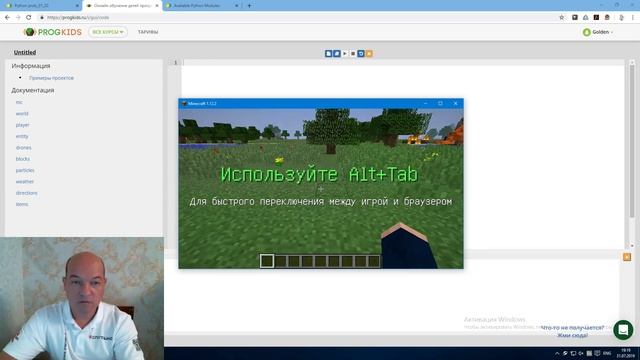Open the ТАРИФЫ menu item
Viewport: 640px width, 360px height.
[148, 32]
